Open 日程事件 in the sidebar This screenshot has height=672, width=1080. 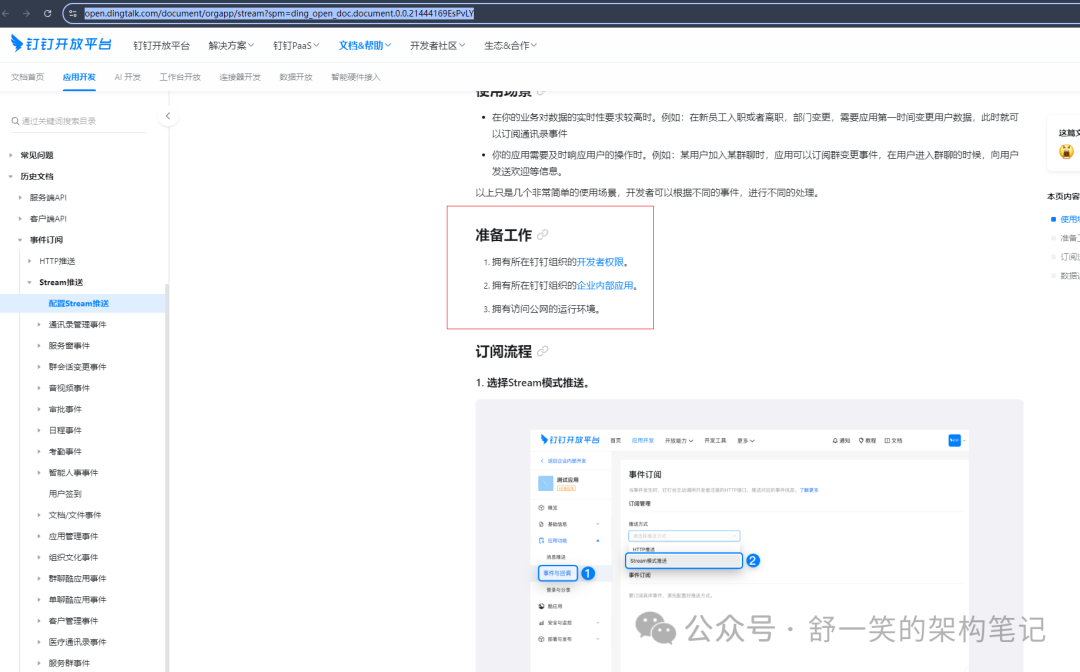coord(65,430)
